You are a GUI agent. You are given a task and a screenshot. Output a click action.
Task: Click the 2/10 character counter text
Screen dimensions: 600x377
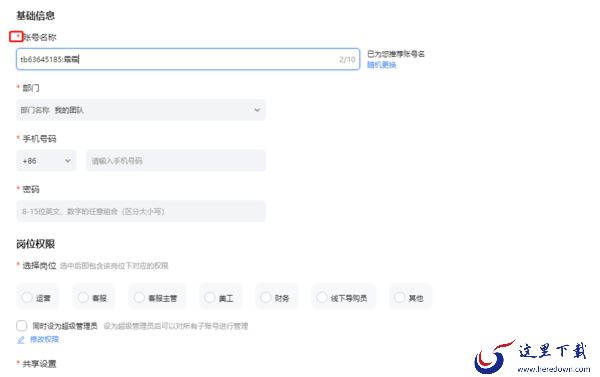coord(347,59)
